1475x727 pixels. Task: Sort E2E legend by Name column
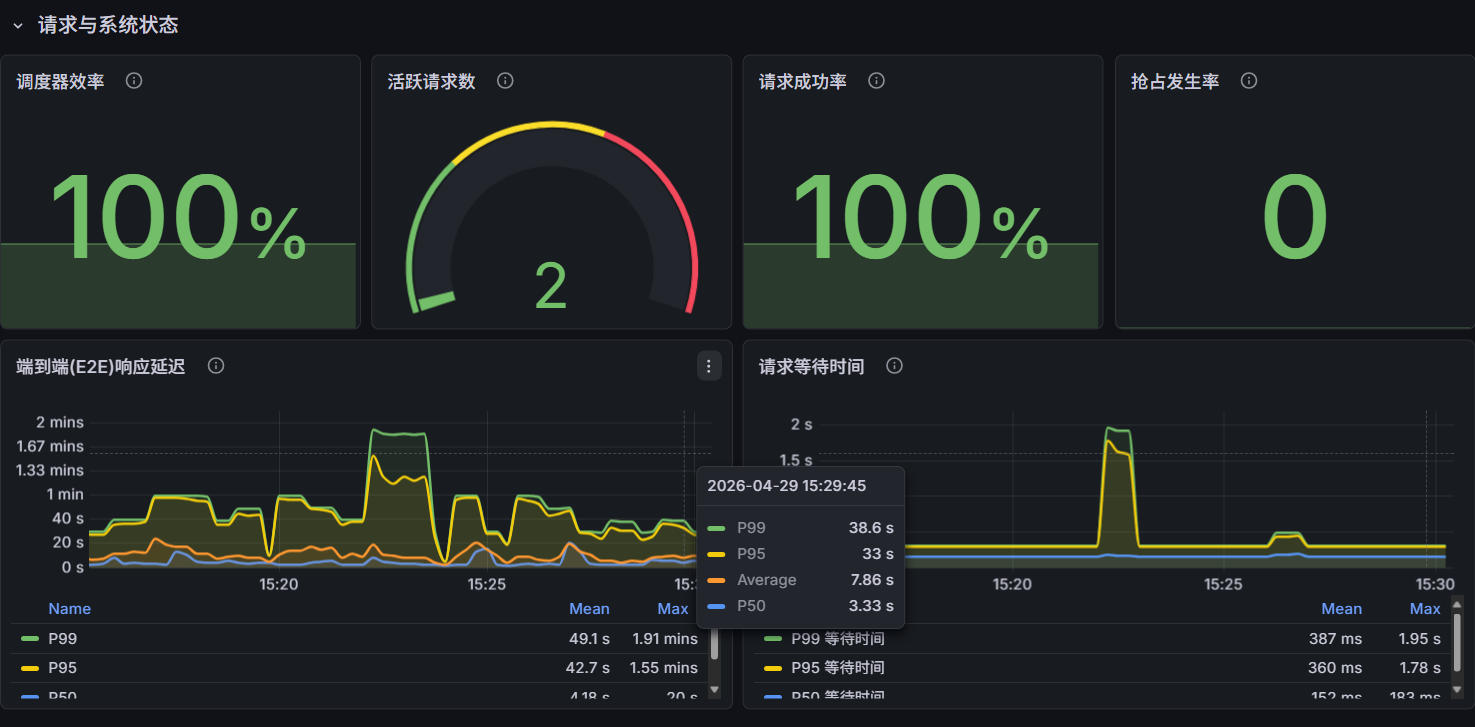click(x=69, y=609)
